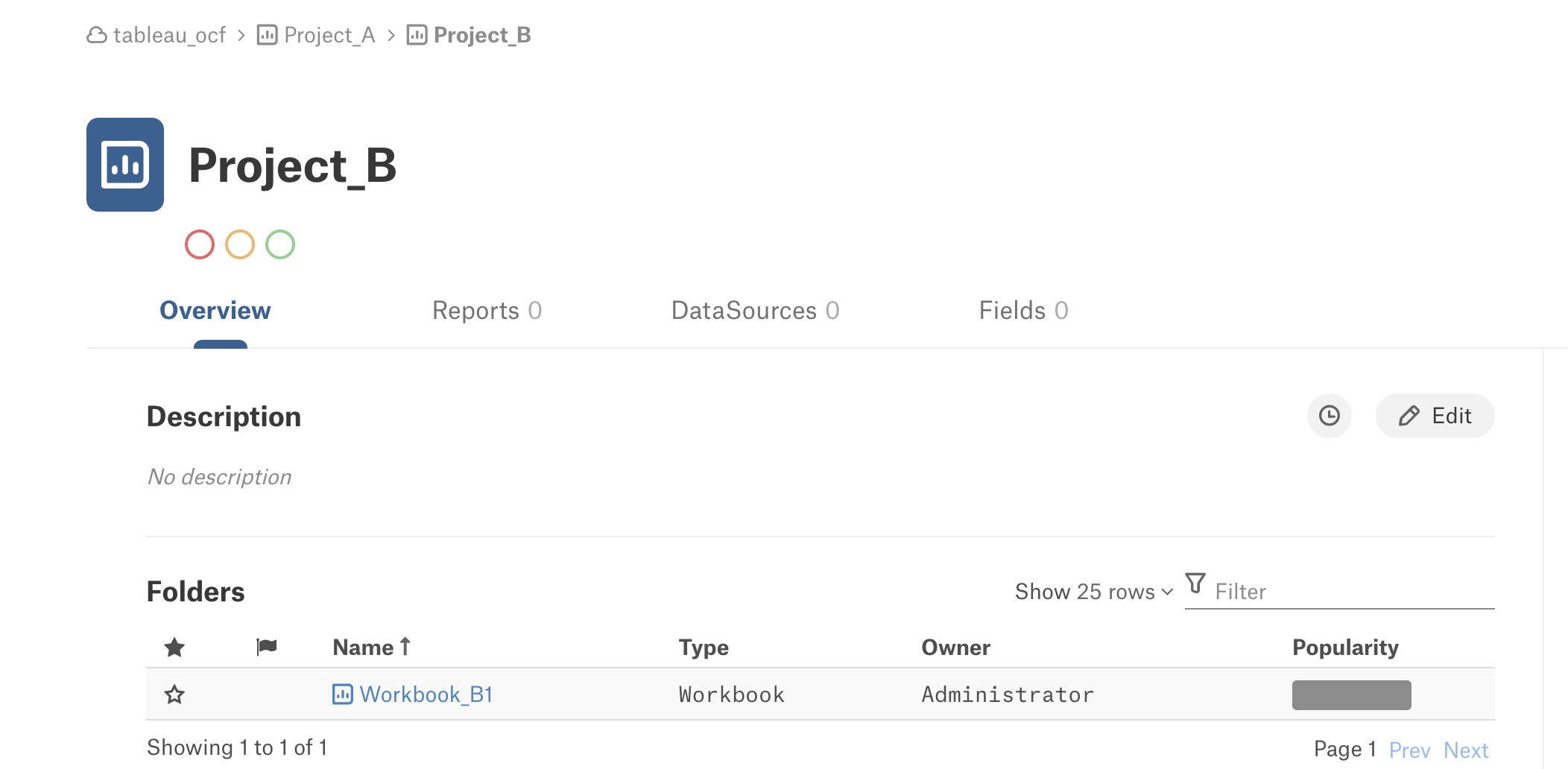Image resolution: width=1568 pixels, height=769 pixels.
Task: Click the flag column header icon
Action: click(x=266, y=647)
